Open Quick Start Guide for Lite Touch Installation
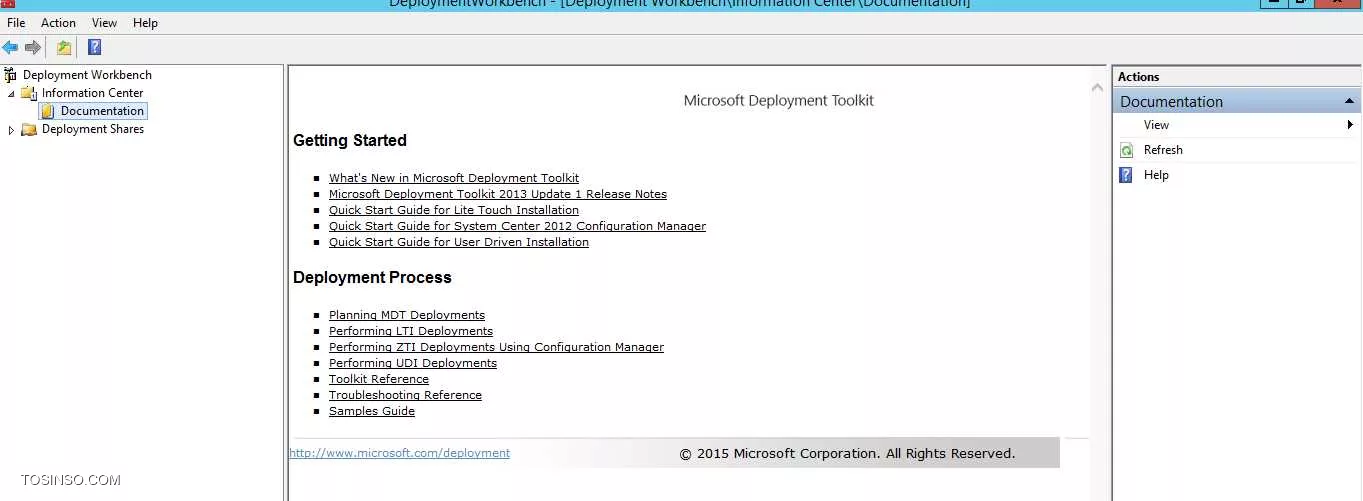This screenshot has width=1363, height=501. coord(454,210)
